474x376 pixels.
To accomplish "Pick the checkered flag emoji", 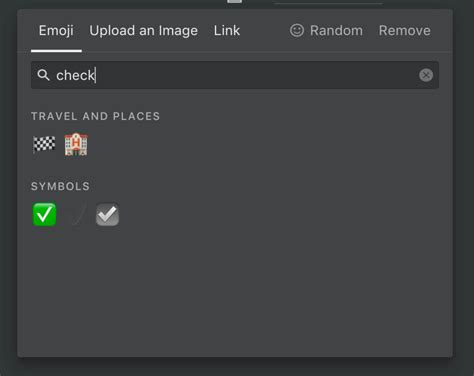I will coord(44,144).
